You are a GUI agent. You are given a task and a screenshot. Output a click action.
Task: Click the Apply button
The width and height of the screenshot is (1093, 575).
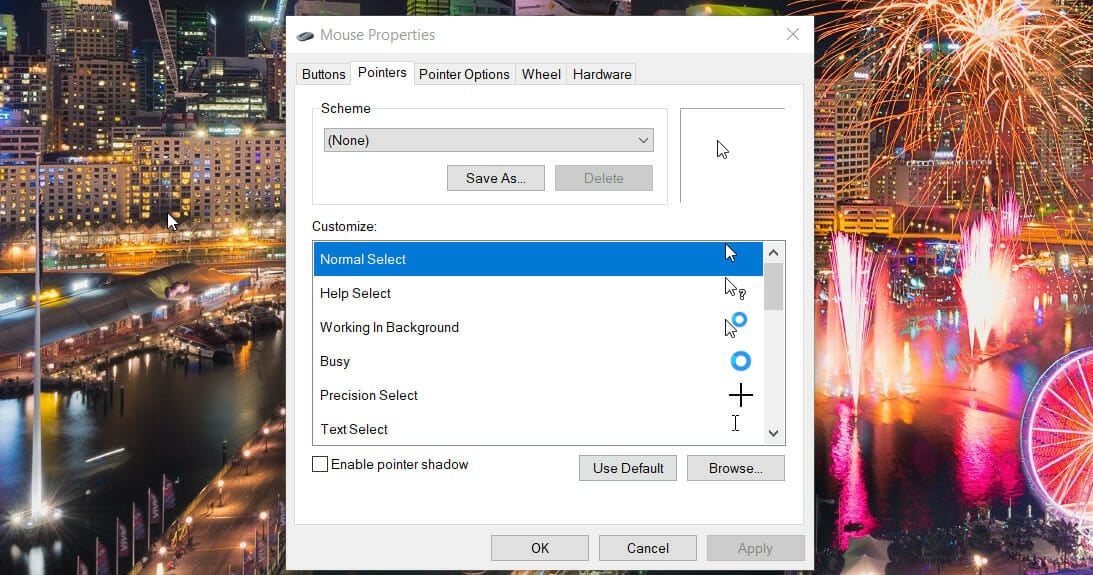tap(755, 549)
